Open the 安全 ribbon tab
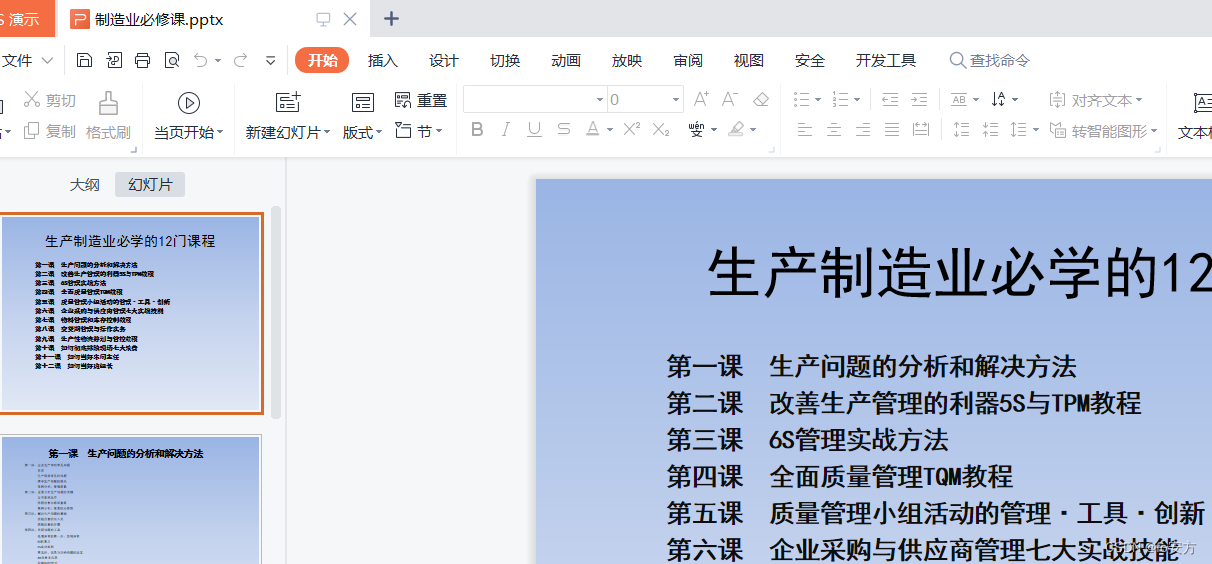 [x=810, y=61]
